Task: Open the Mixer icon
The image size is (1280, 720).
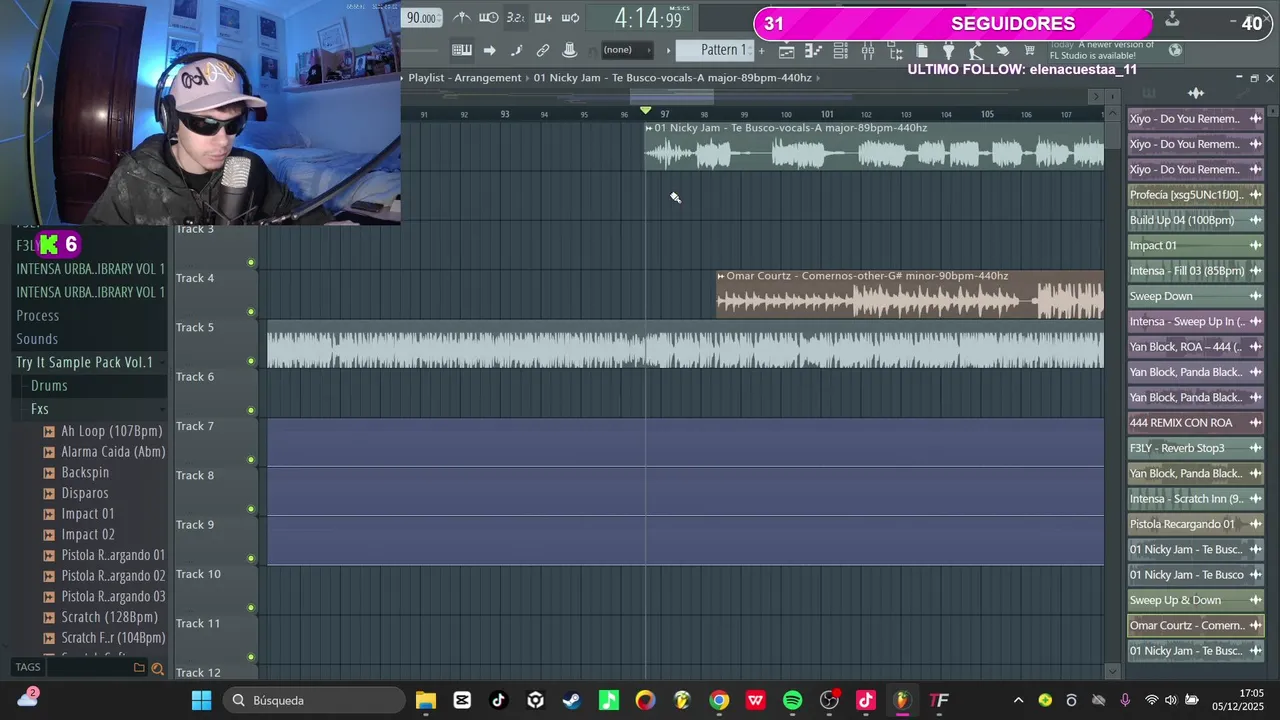Action: 868,50
